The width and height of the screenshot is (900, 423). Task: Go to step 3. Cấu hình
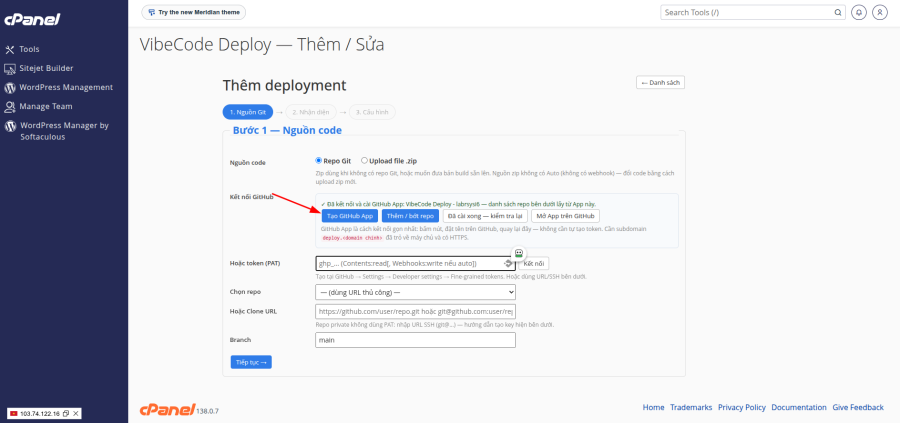pyautogui.click(x=372, y=112)
